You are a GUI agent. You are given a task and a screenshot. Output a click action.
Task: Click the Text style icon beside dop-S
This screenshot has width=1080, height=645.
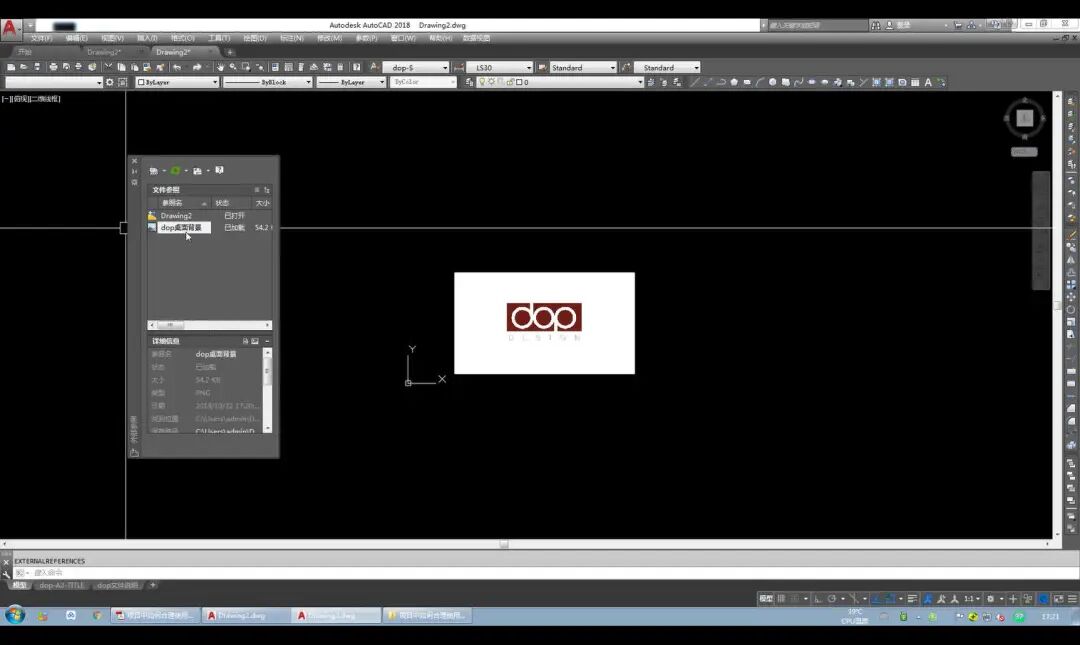point(374,68)
